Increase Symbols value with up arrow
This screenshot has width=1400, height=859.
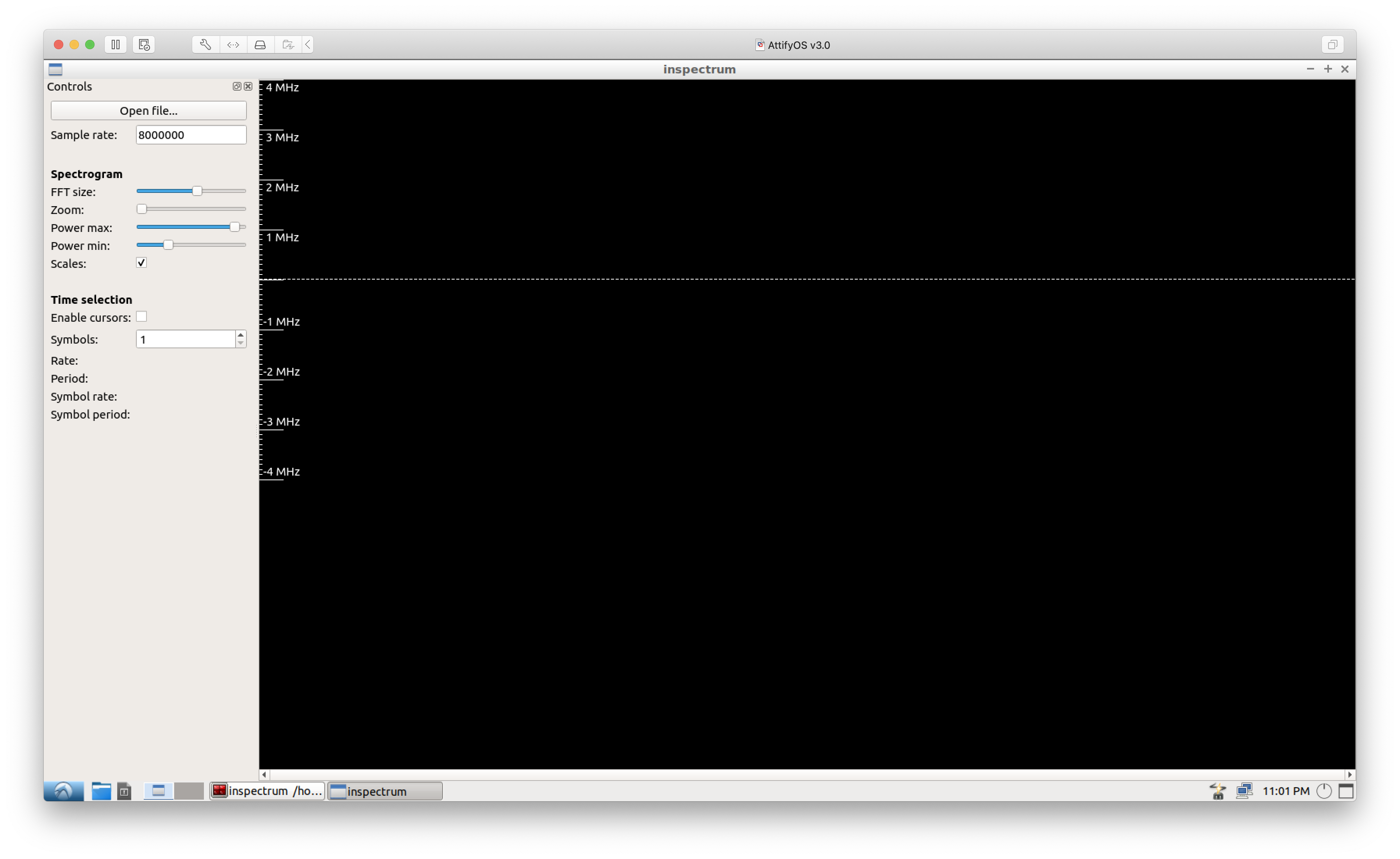(x=240, y=335)
